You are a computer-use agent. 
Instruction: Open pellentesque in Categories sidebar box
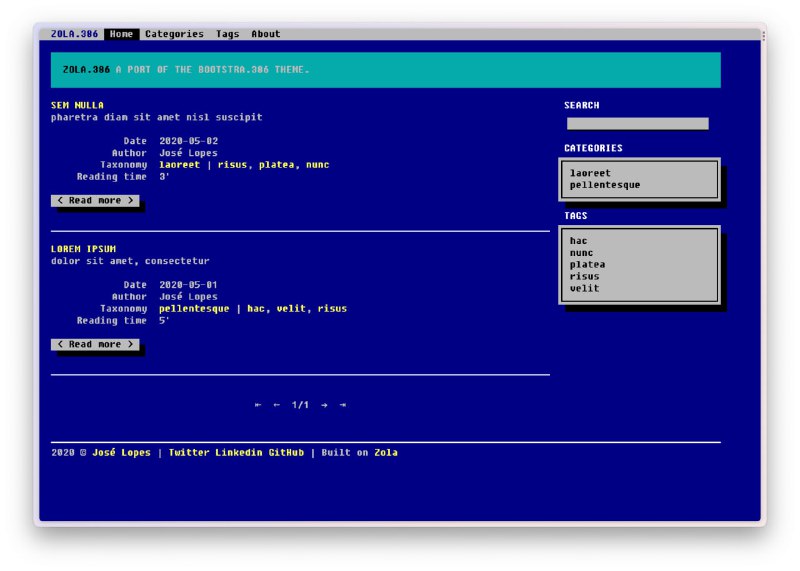605,185
